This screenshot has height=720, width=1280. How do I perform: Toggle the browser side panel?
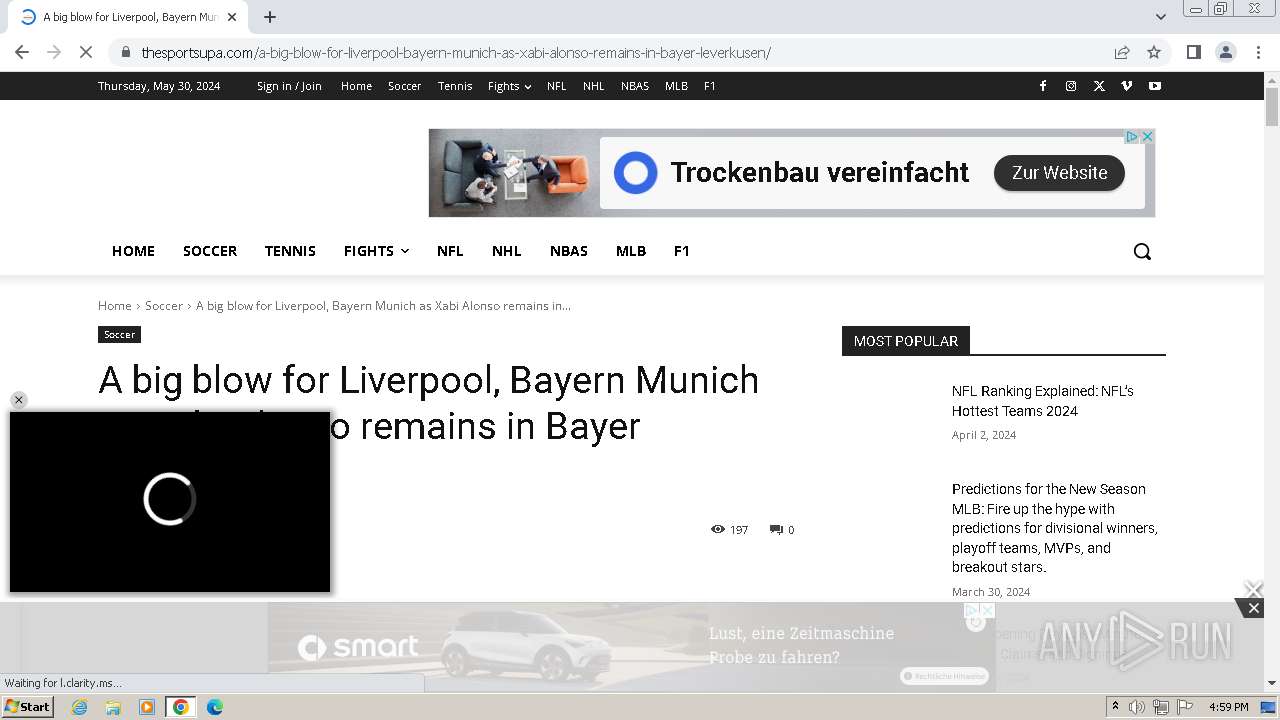(x=1193, y=52)
